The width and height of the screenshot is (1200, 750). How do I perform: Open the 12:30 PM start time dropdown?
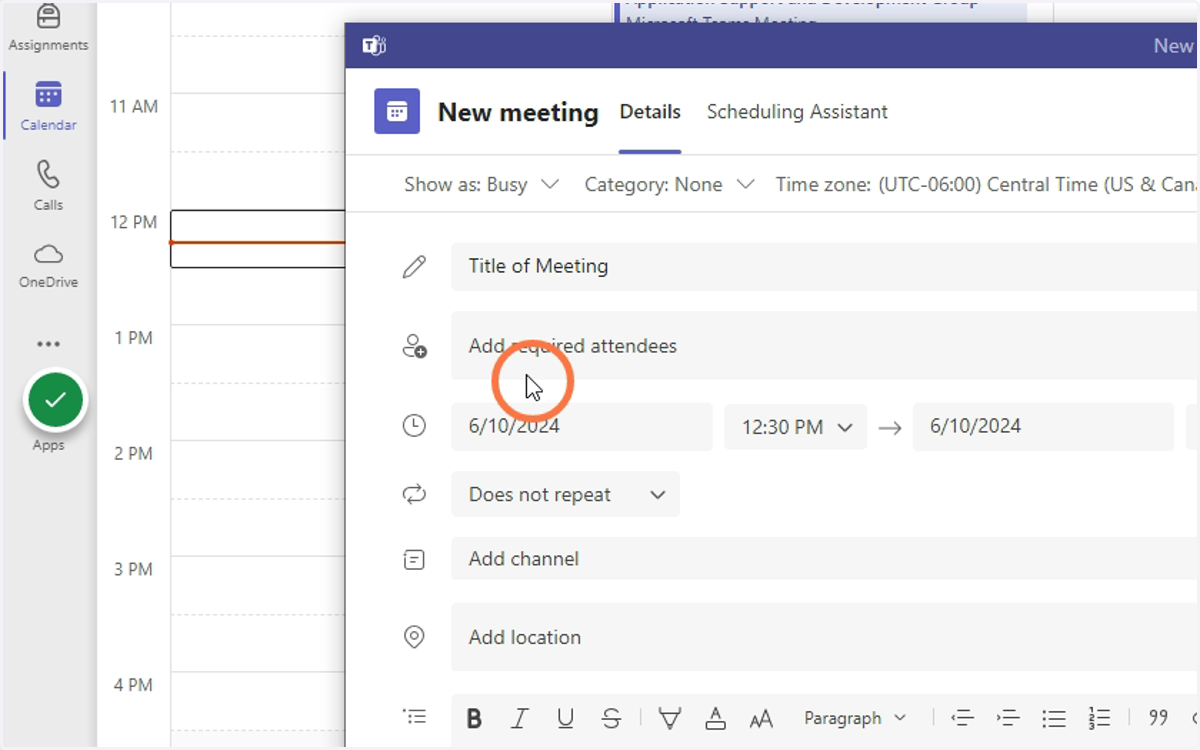pyautogui.click(x=796, y=427)
